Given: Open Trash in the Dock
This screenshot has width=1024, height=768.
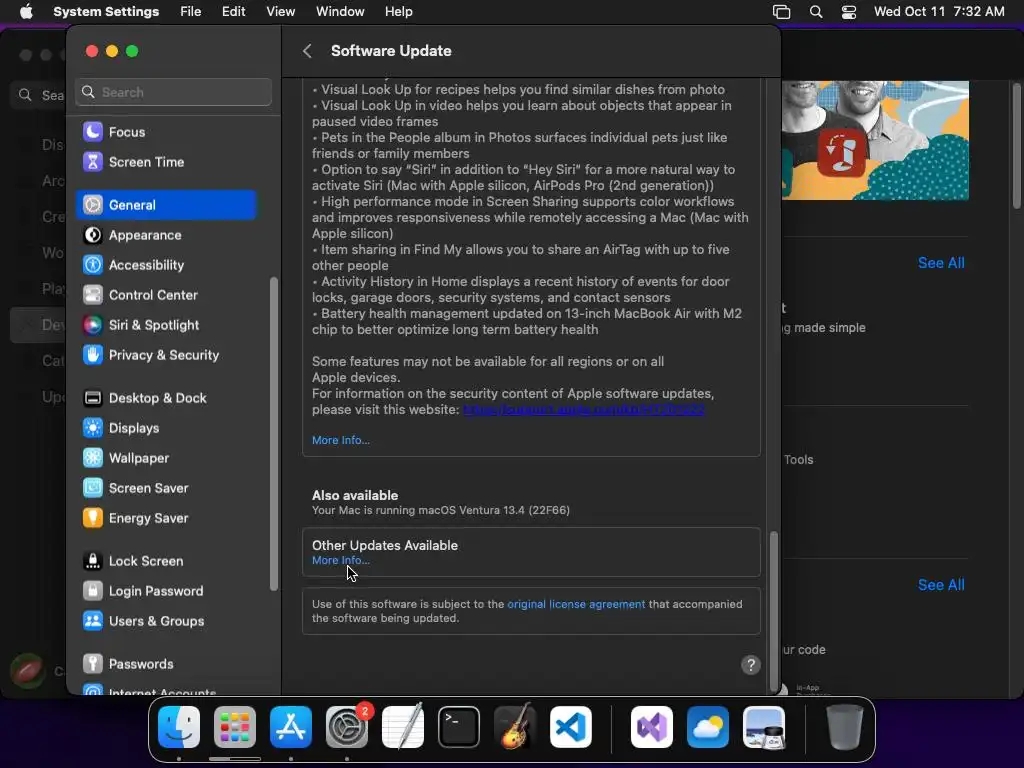Looking at the screenshot, I should pyautogui.click(x=845, y=727).
